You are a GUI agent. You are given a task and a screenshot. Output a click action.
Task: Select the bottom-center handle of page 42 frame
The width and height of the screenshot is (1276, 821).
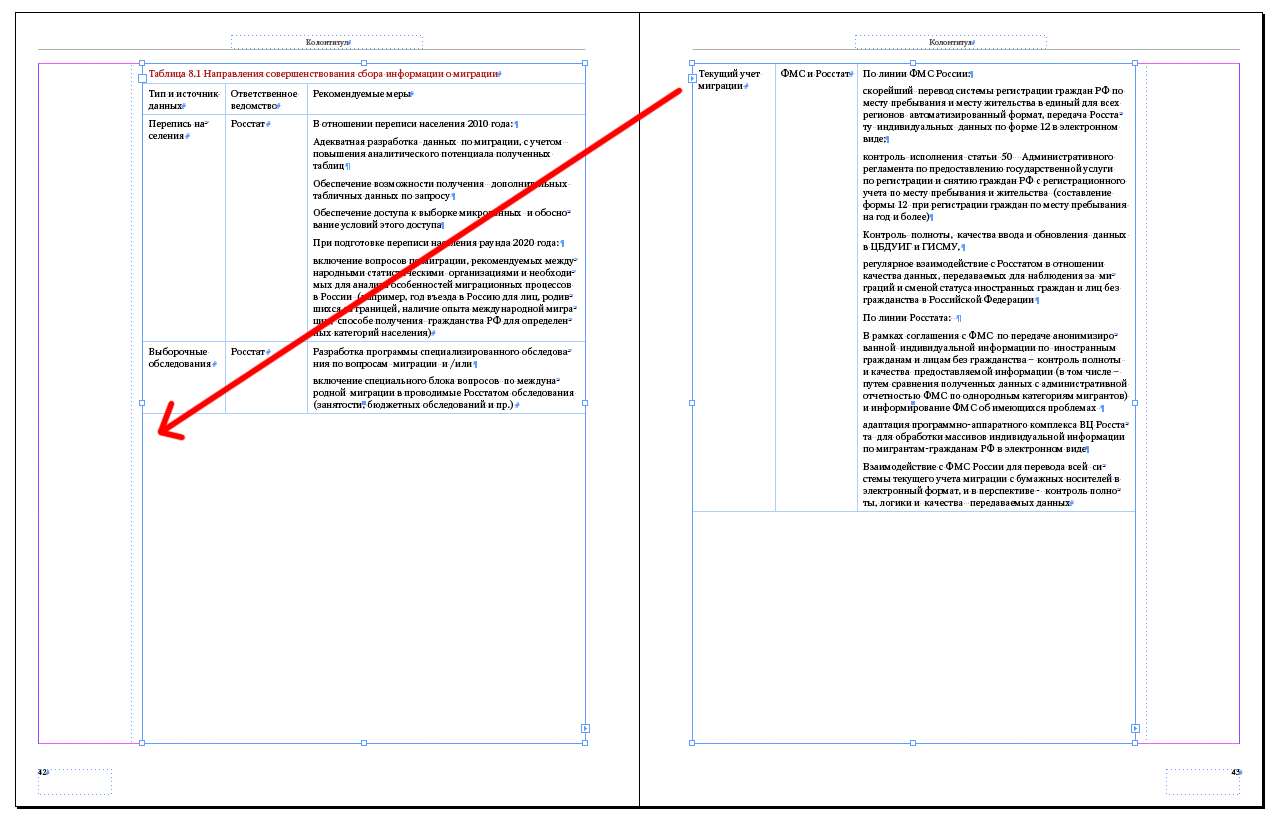point(363,743)
